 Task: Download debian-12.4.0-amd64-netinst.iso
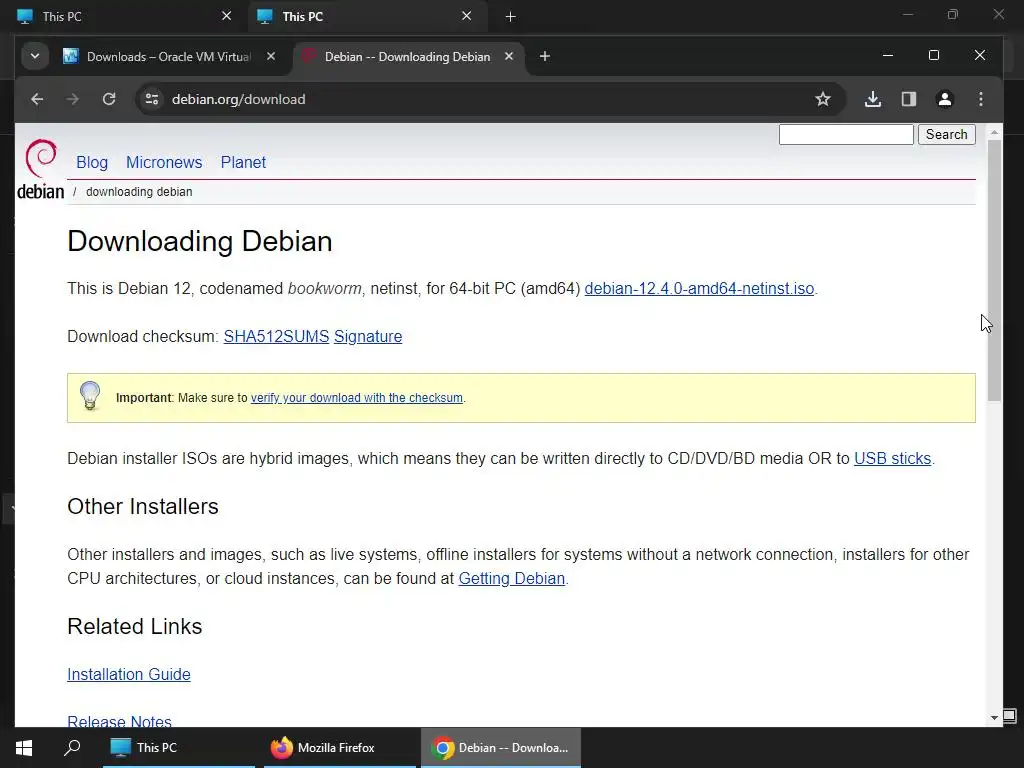click(x=699, y=289)
